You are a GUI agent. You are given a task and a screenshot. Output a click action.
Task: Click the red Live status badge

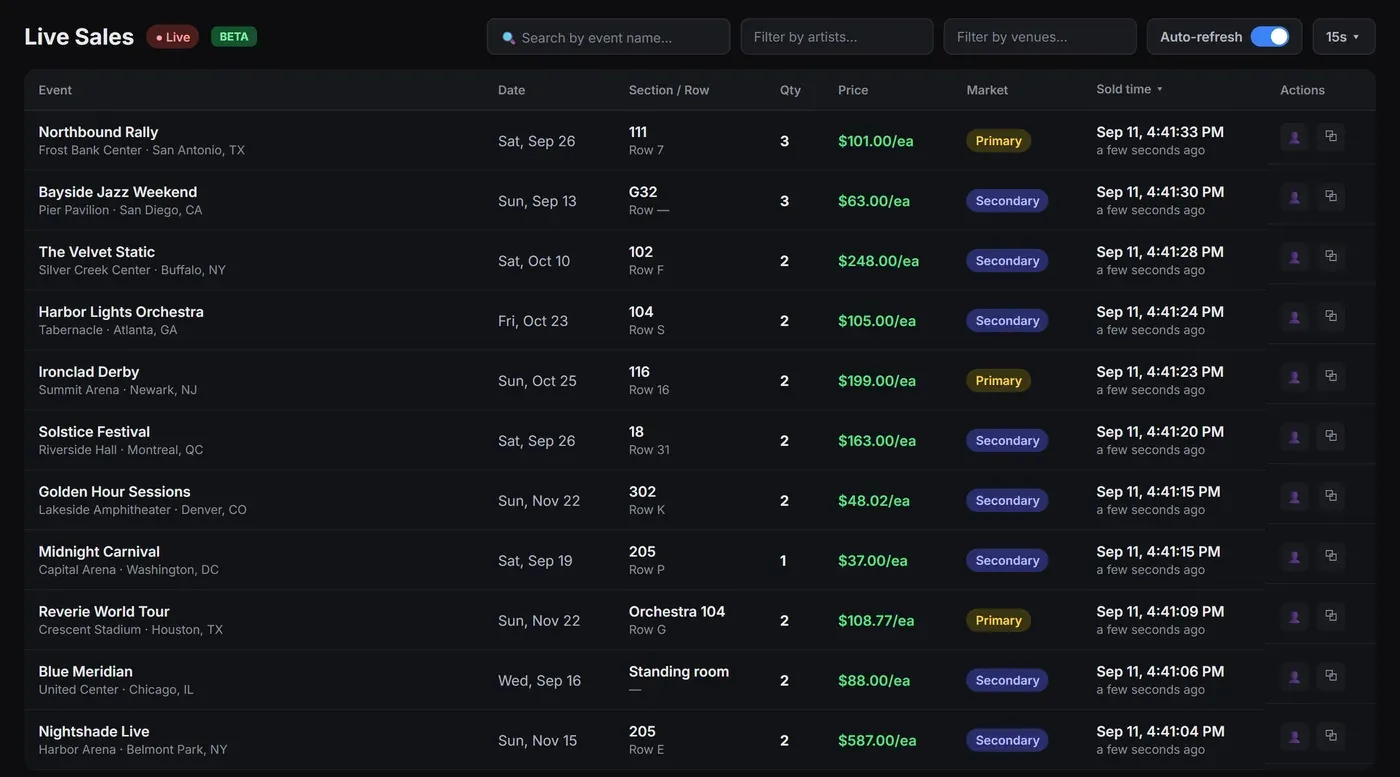pos(172,37)
